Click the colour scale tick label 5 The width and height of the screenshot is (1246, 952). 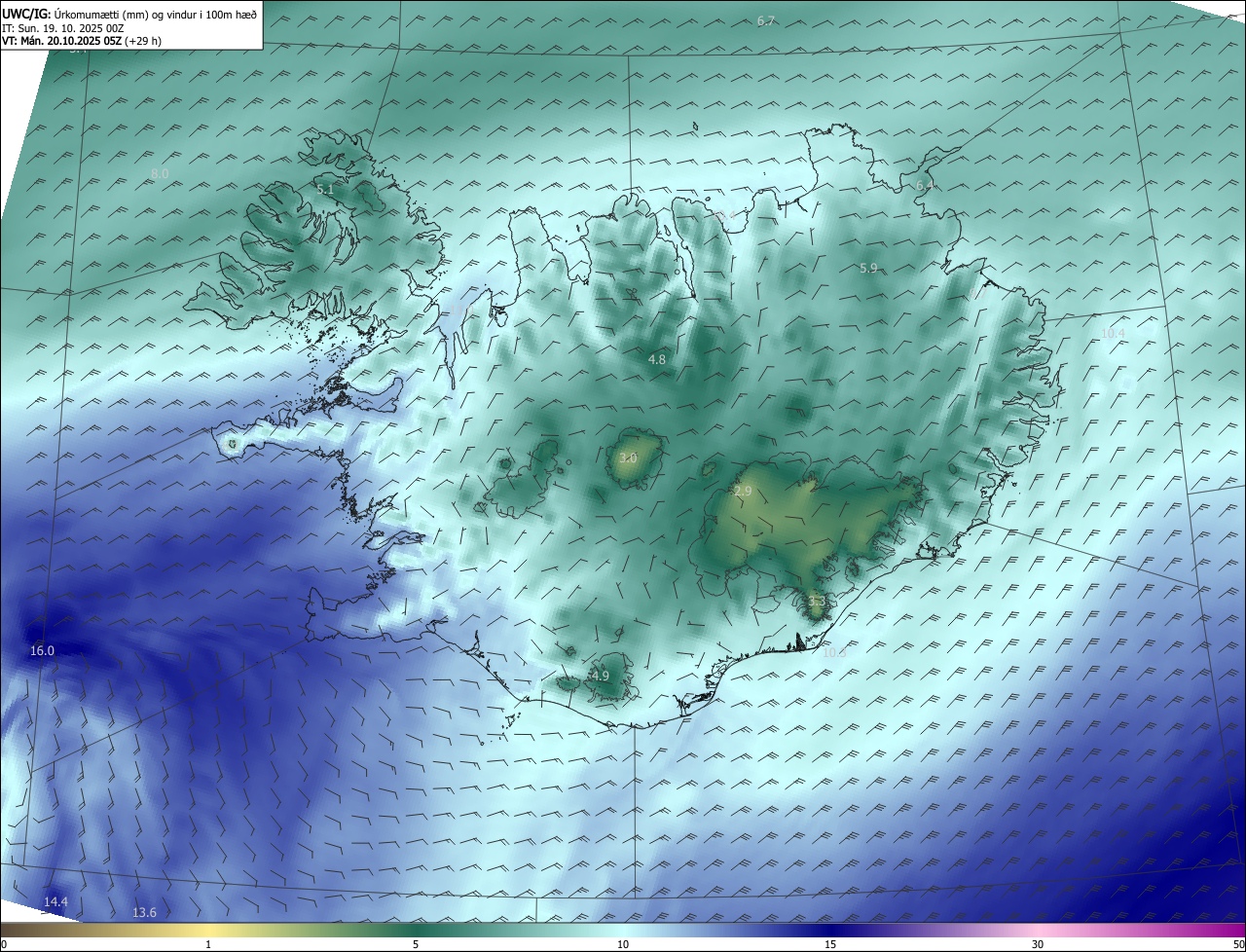[x=416, y=944]
